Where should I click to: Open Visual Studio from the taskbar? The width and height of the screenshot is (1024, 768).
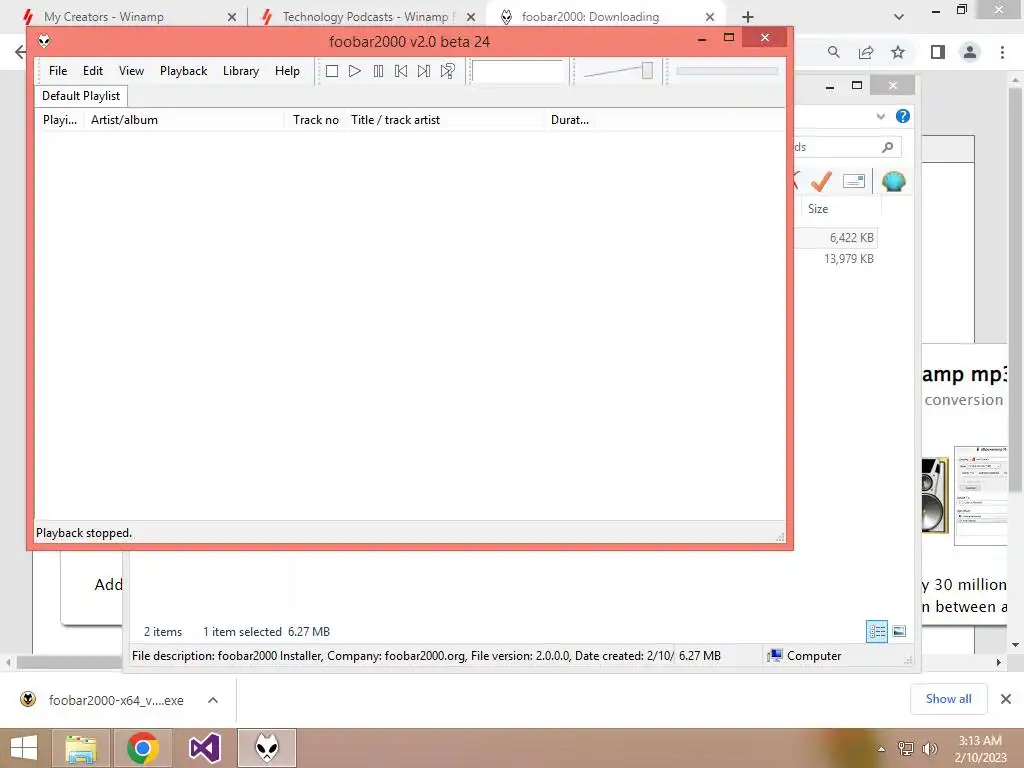click(204, 748)
